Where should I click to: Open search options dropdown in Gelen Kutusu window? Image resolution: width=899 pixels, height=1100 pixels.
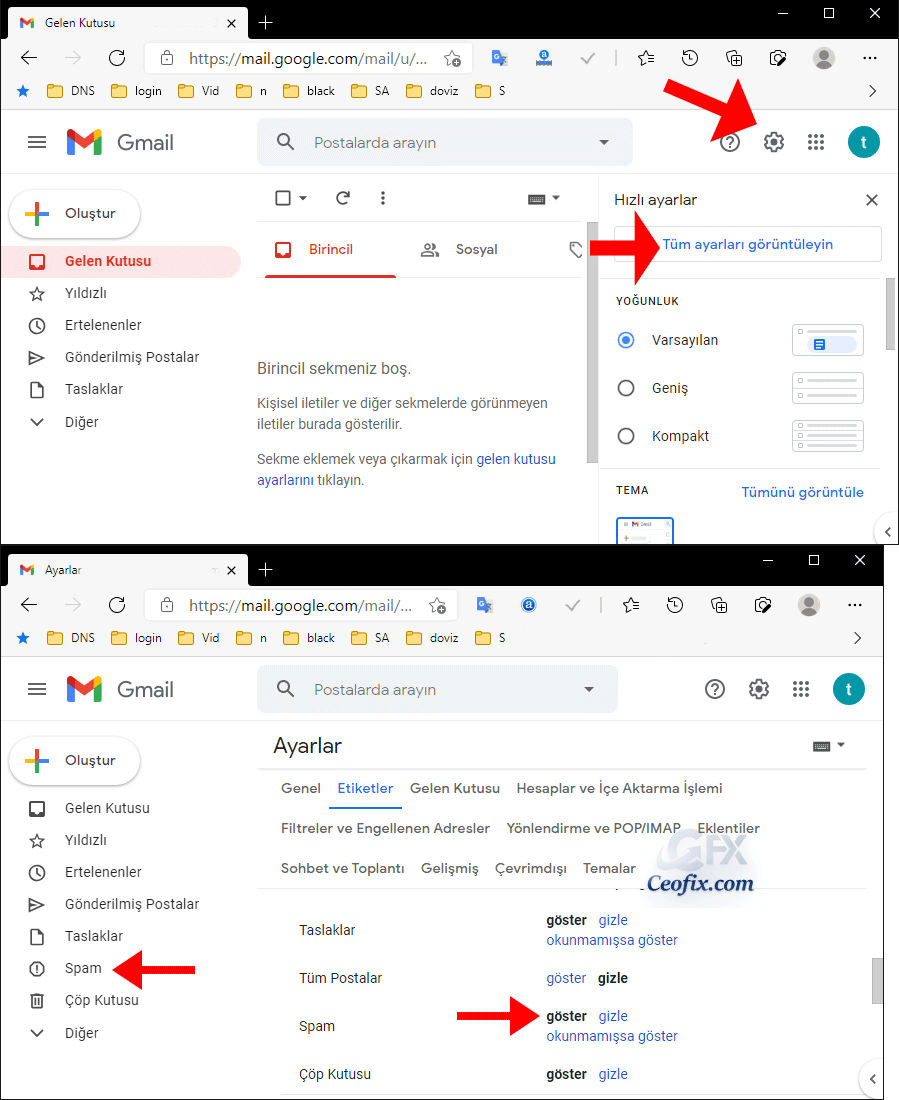(604, 142)
